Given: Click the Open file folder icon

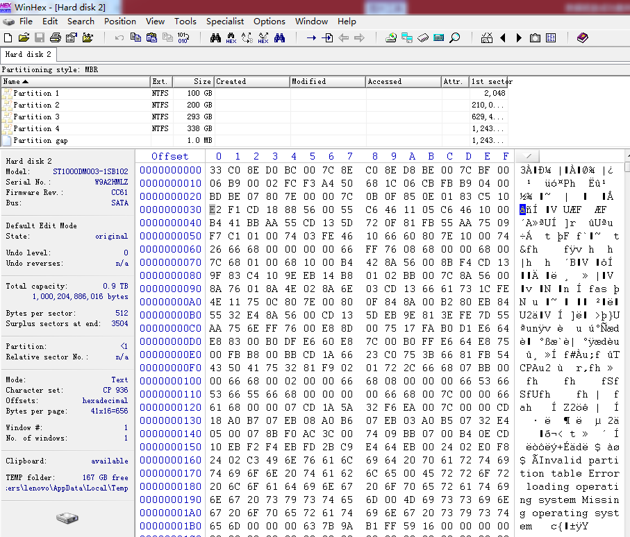Looking at the screenshot, I should pos(26,38).
